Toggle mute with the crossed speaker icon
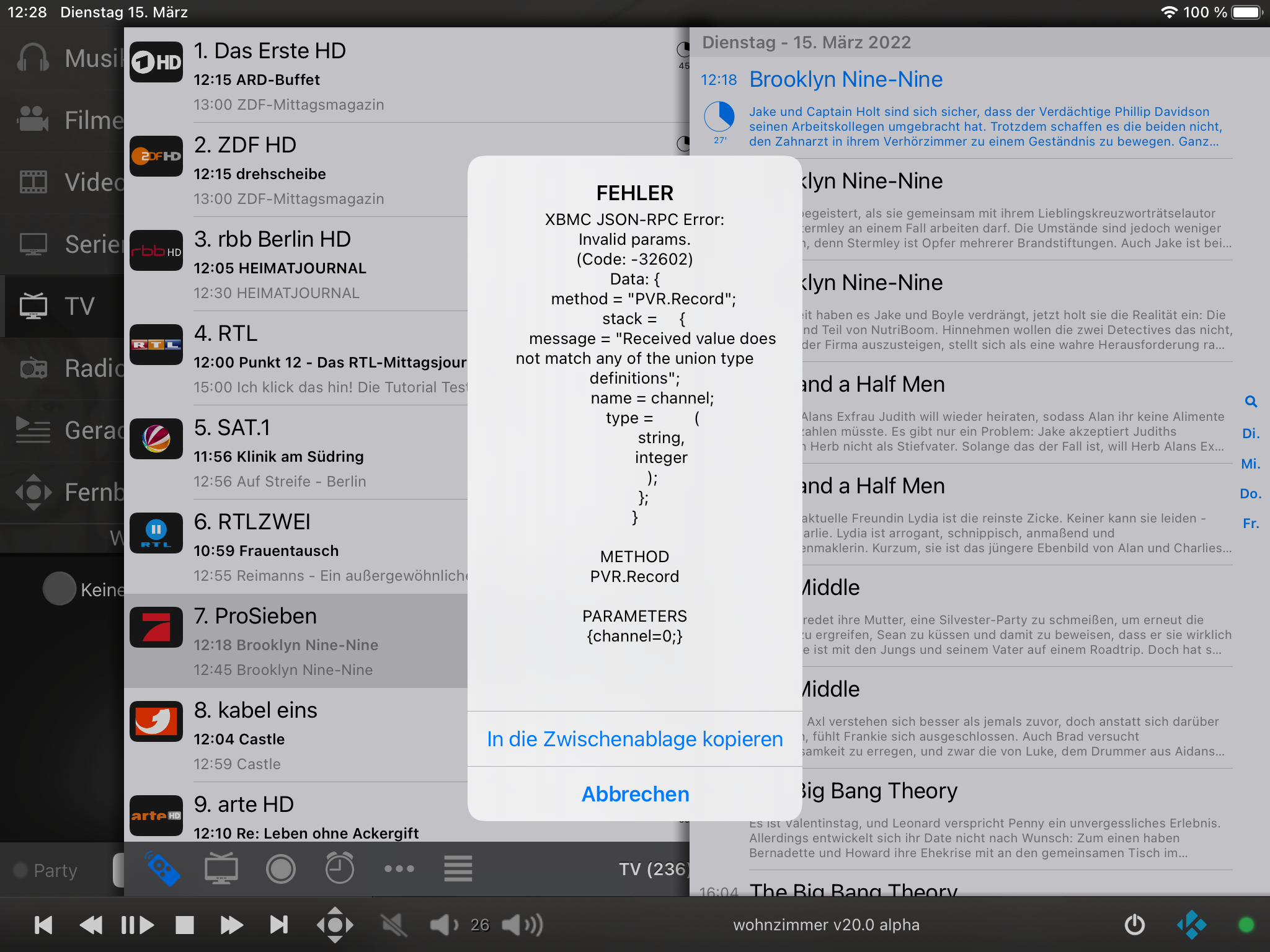Screen dimensions: 1270x952 pos(394,925)
